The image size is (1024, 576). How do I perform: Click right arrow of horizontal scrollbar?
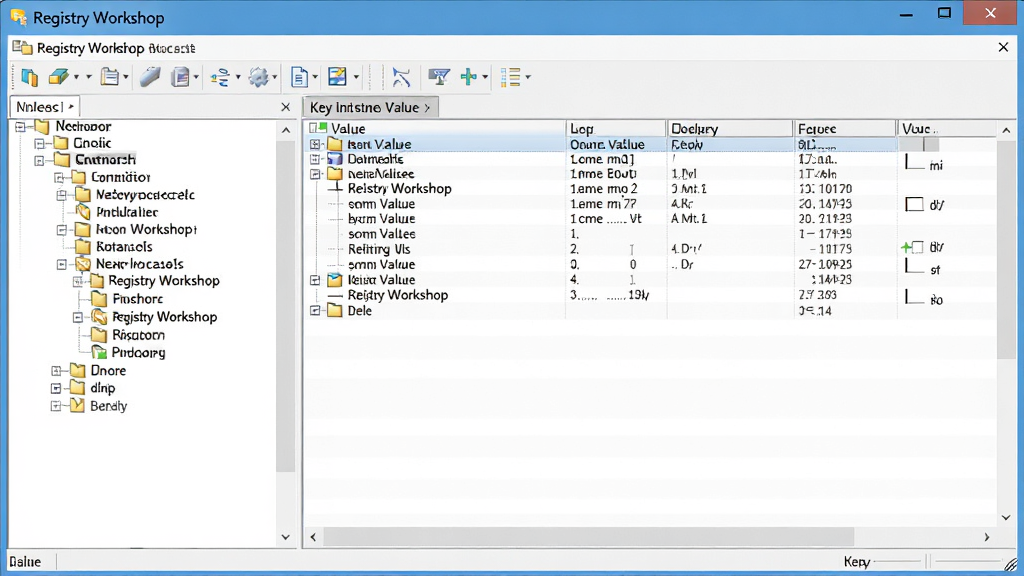tap(987, 537)
